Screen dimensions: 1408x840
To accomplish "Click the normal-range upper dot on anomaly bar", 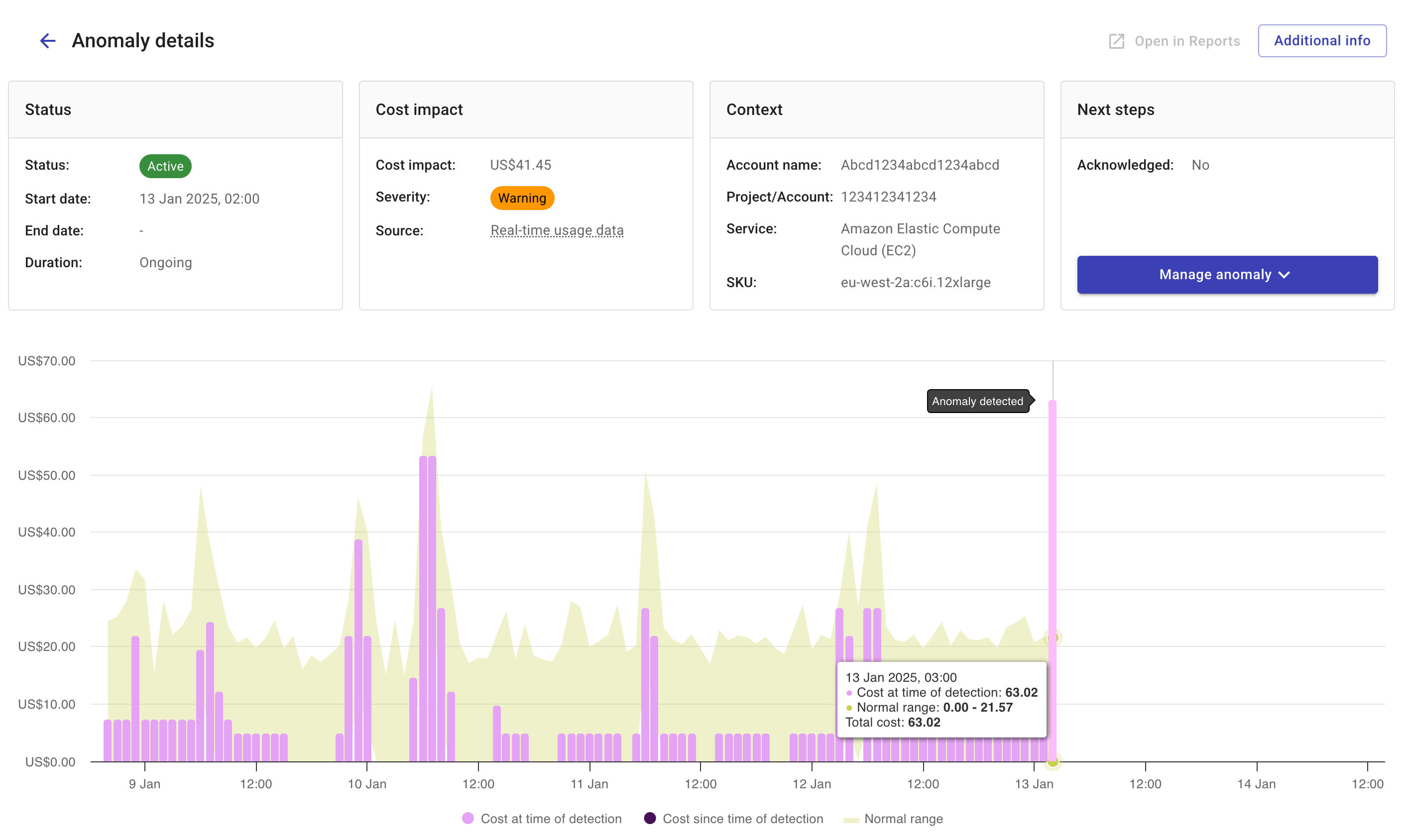I will pyautogui.click(x=1053, y=638).
